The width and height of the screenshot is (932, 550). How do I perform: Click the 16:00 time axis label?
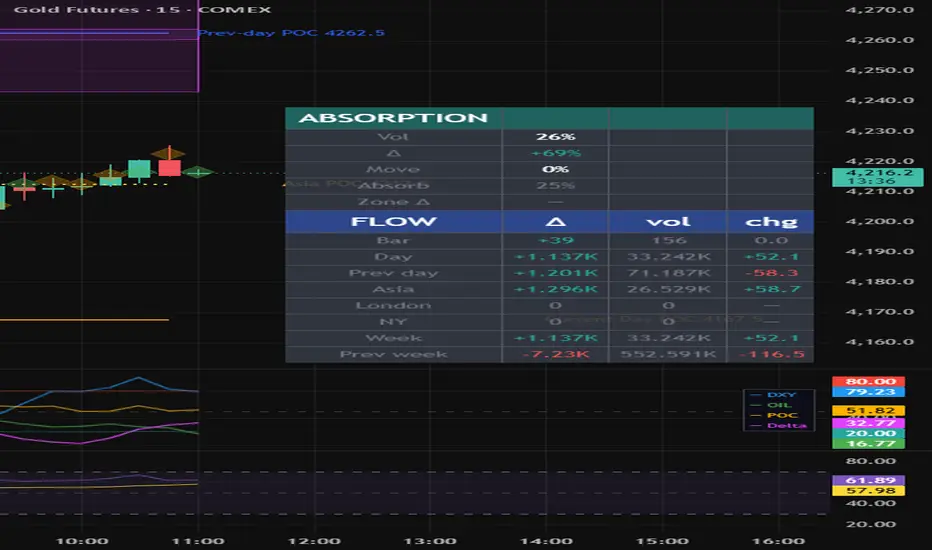[x=779, y=541]
